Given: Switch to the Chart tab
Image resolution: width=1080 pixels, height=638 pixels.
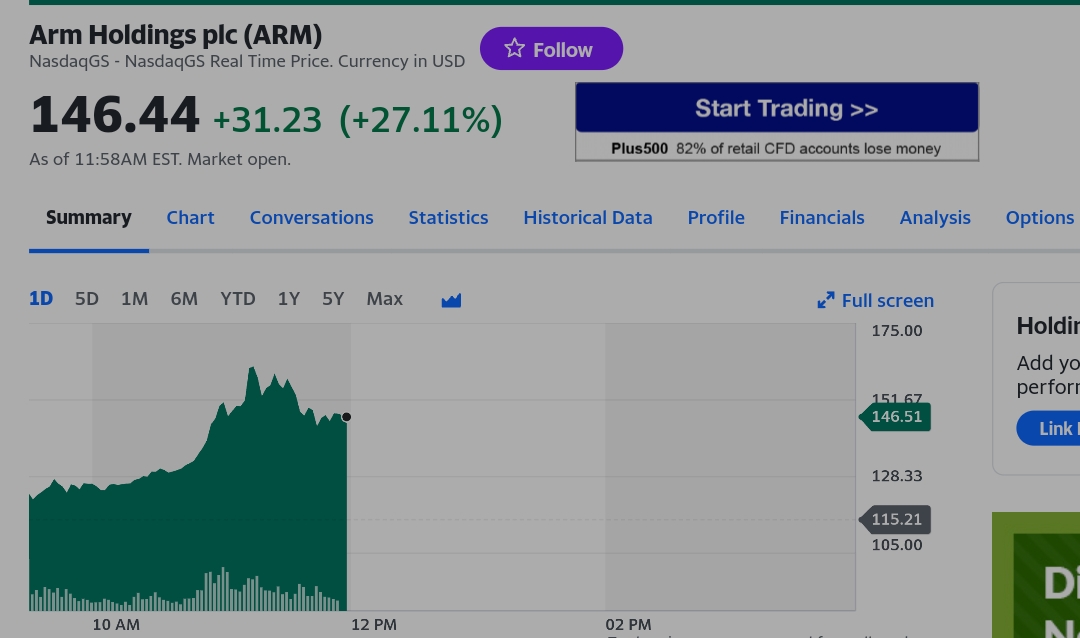Looking at the screenshot, I should (x=190, y=217).
